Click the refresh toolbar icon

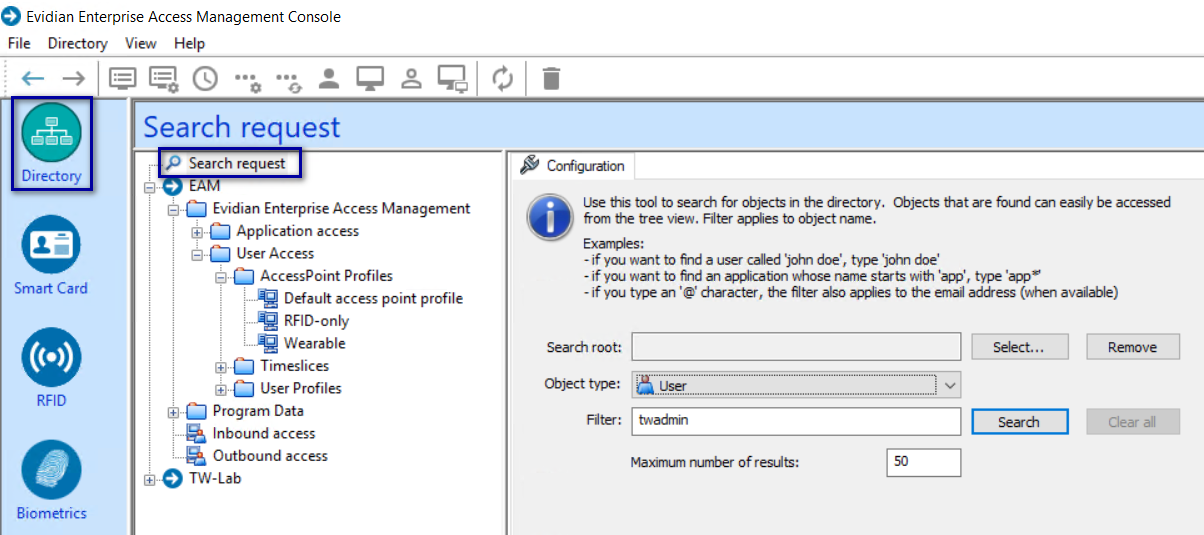coord(503,78)
